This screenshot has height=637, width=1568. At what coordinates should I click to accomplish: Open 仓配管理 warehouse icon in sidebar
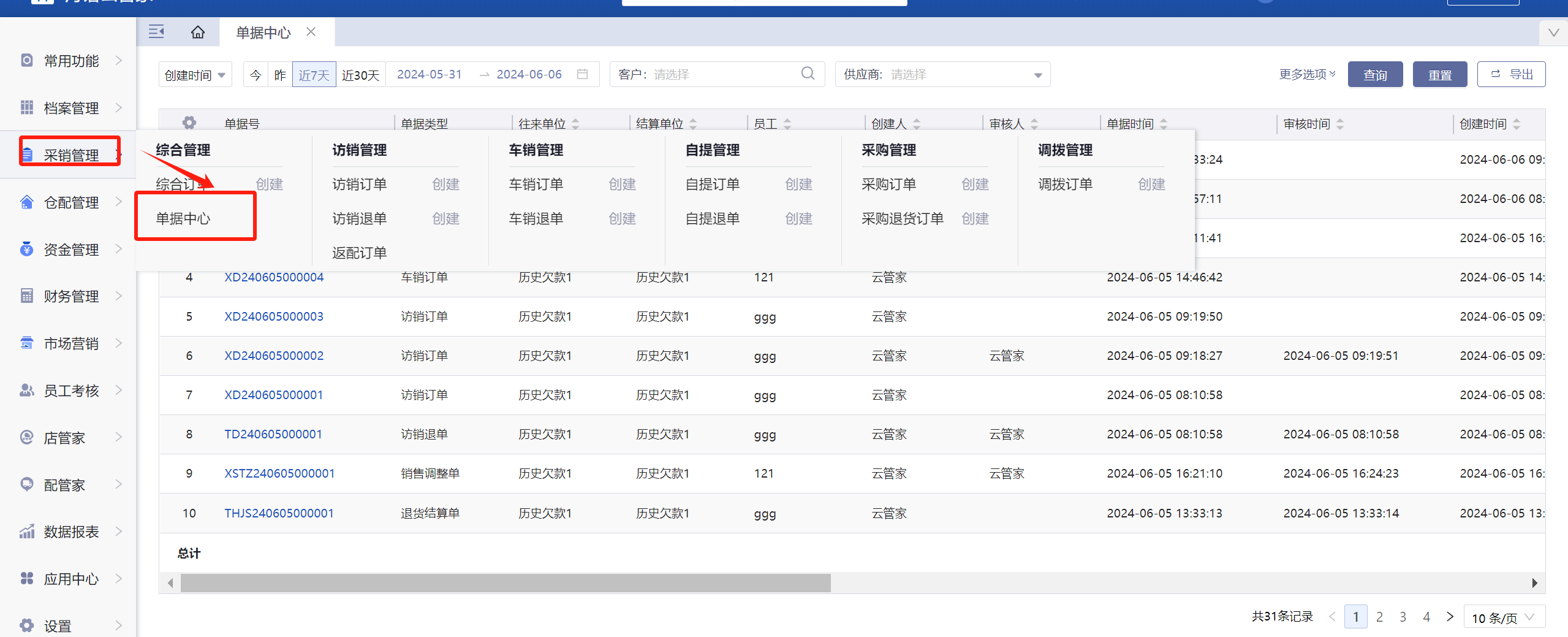click(27, 202)
